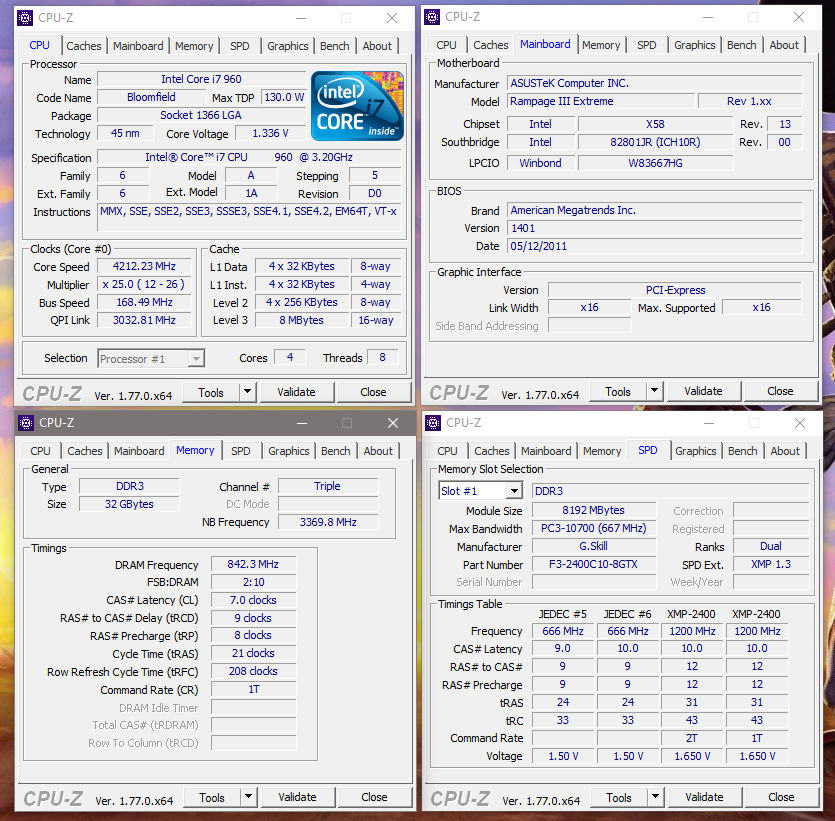Open the Graphics tab in the SPD window
This screenshot has width=835, height=821.
[x=695, y=451]
